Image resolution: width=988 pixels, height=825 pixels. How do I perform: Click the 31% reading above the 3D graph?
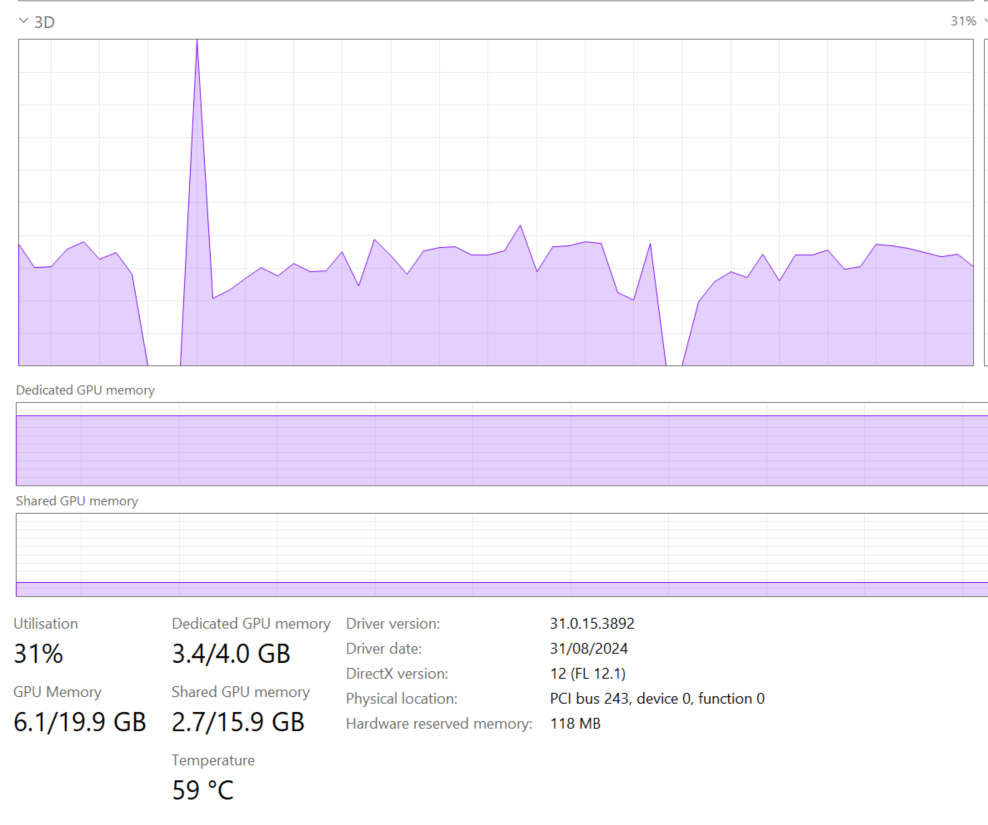[x=962, y=21]
